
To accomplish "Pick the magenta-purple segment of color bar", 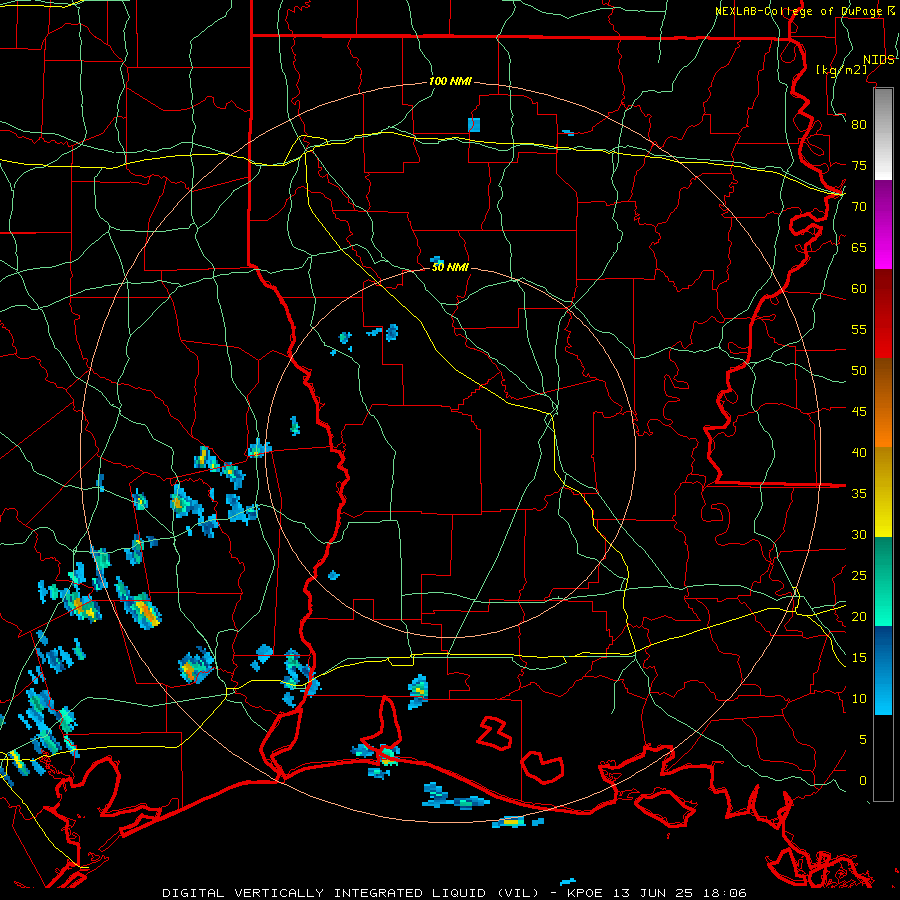I will 883,225.
